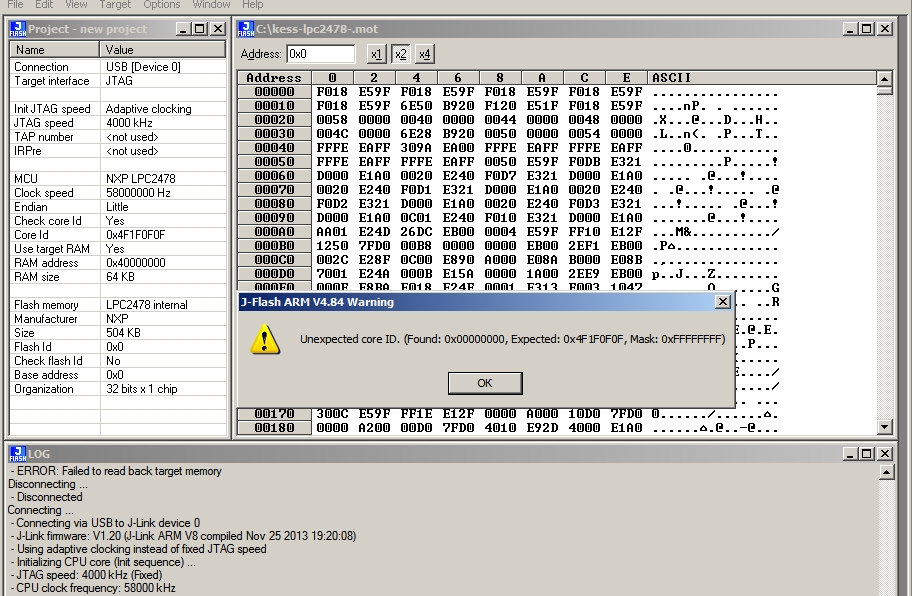Minimize the Project window
The image size is (912, 596).
(x=183, y=29)
